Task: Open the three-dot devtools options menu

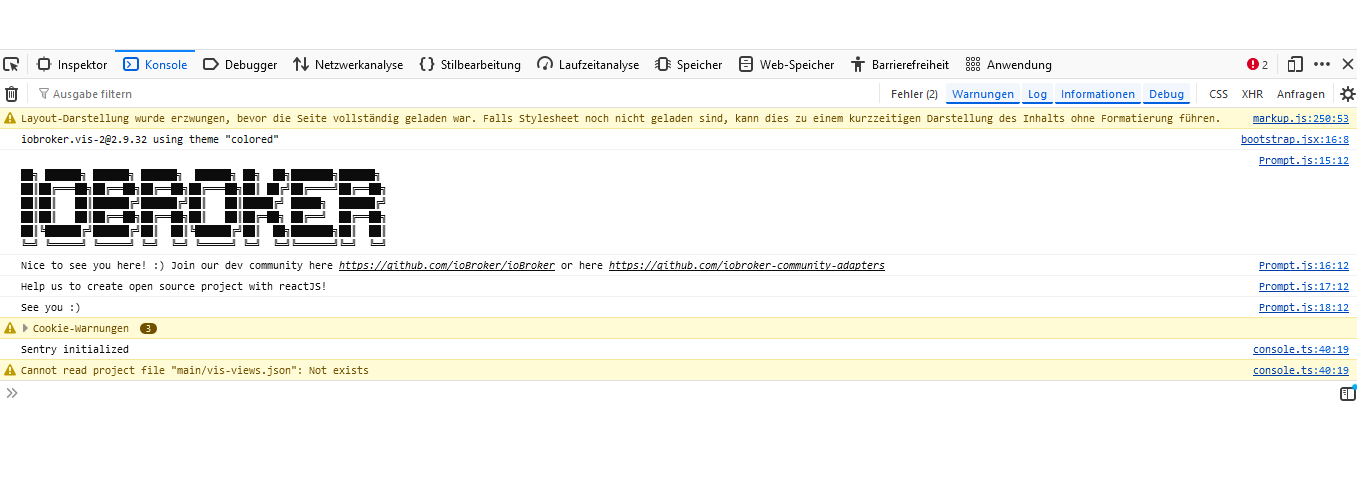Action: (x=1322, y=65)
